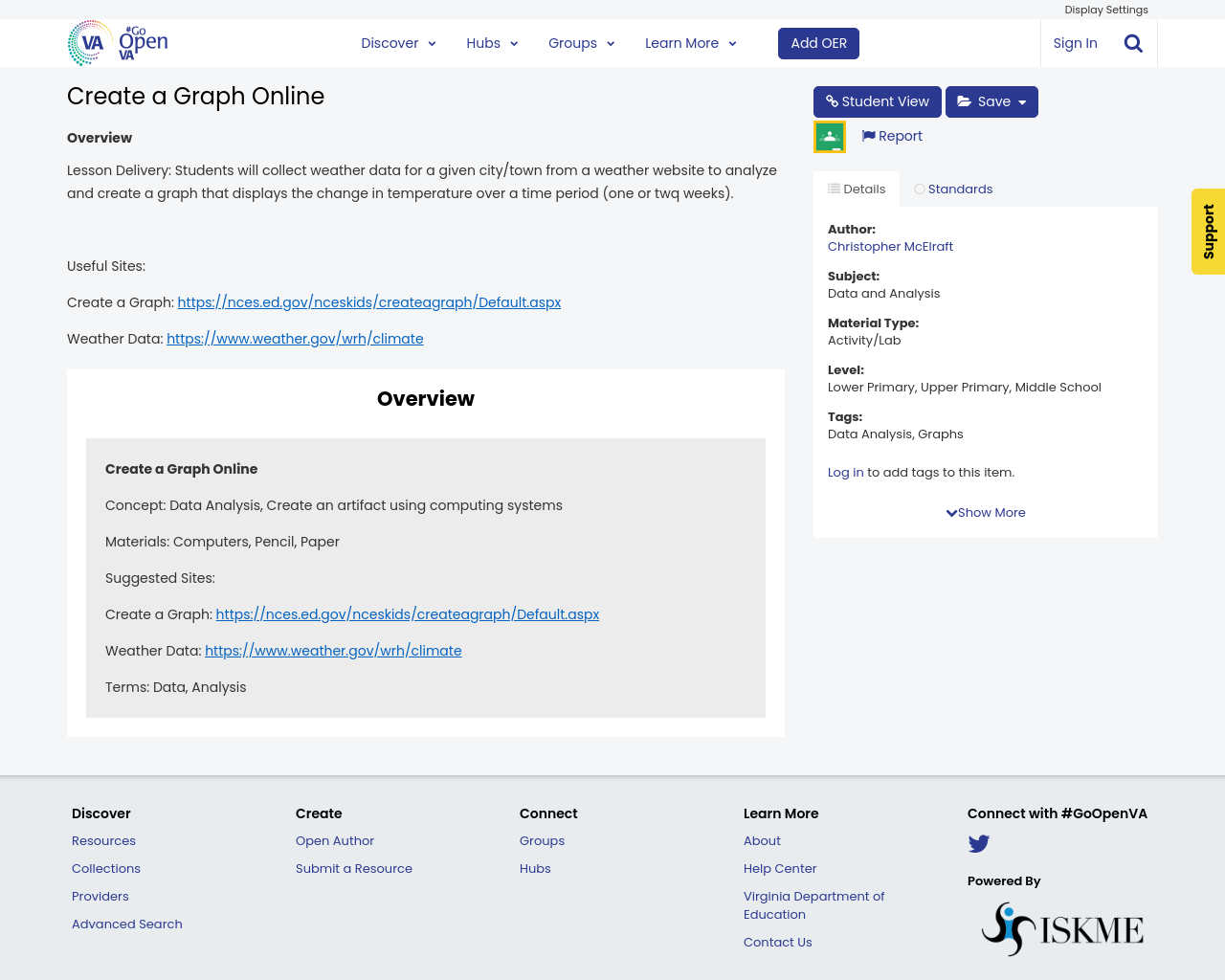Click the Report flag icon

point(869,135)
